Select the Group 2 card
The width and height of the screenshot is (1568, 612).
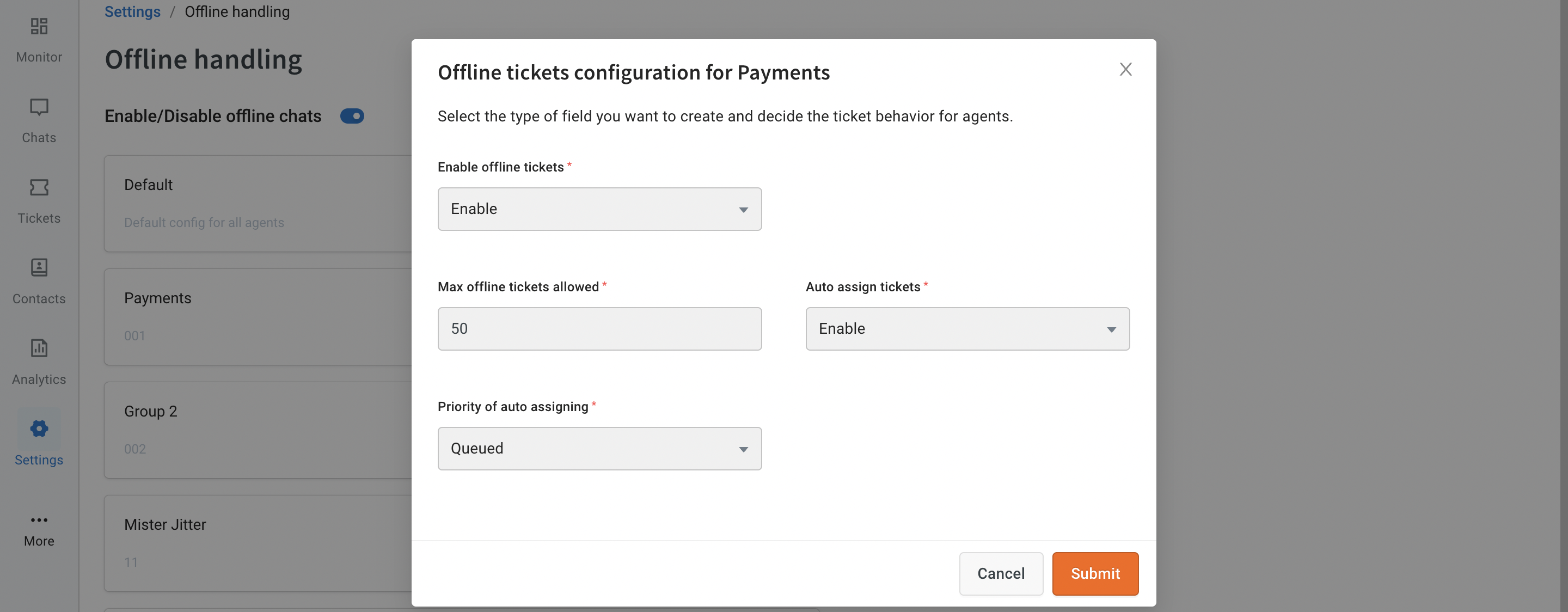[258, 431]
